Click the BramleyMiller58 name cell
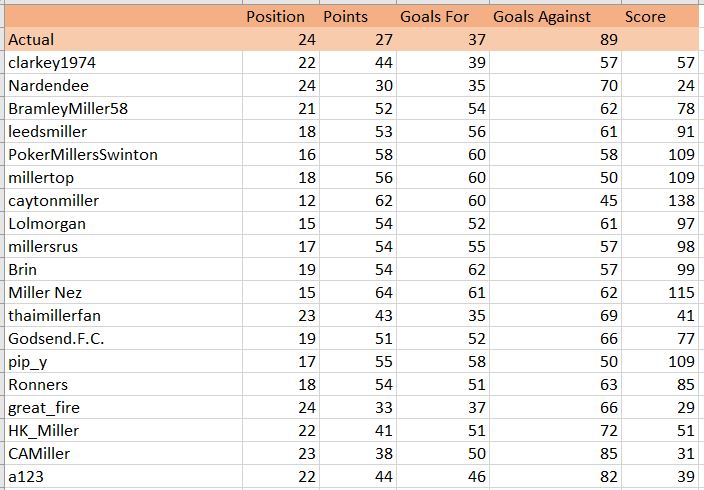The width and height of the screenshot is (704, 490). (x=123, y=108)
